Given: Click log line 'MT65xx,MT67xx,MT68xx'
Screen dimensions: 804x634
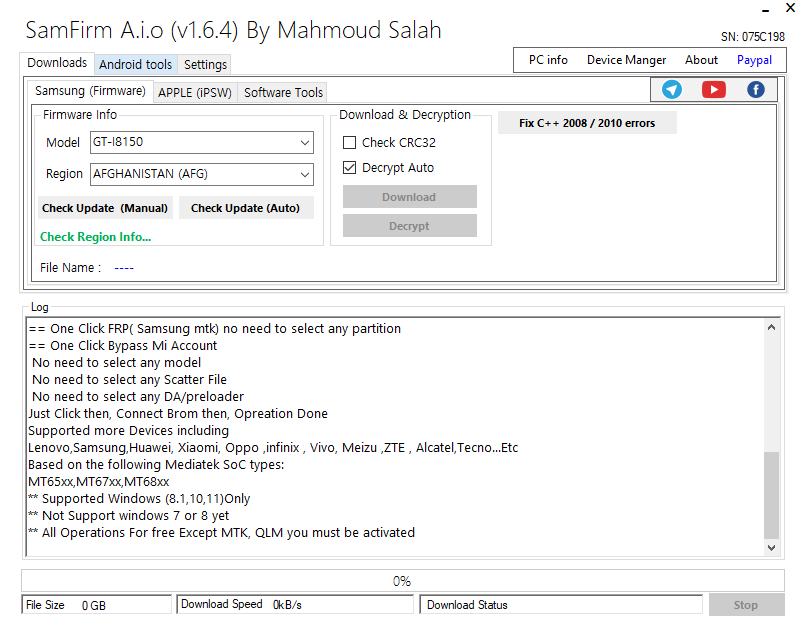Looking at the screenshot, I should (x=98, y=482).
